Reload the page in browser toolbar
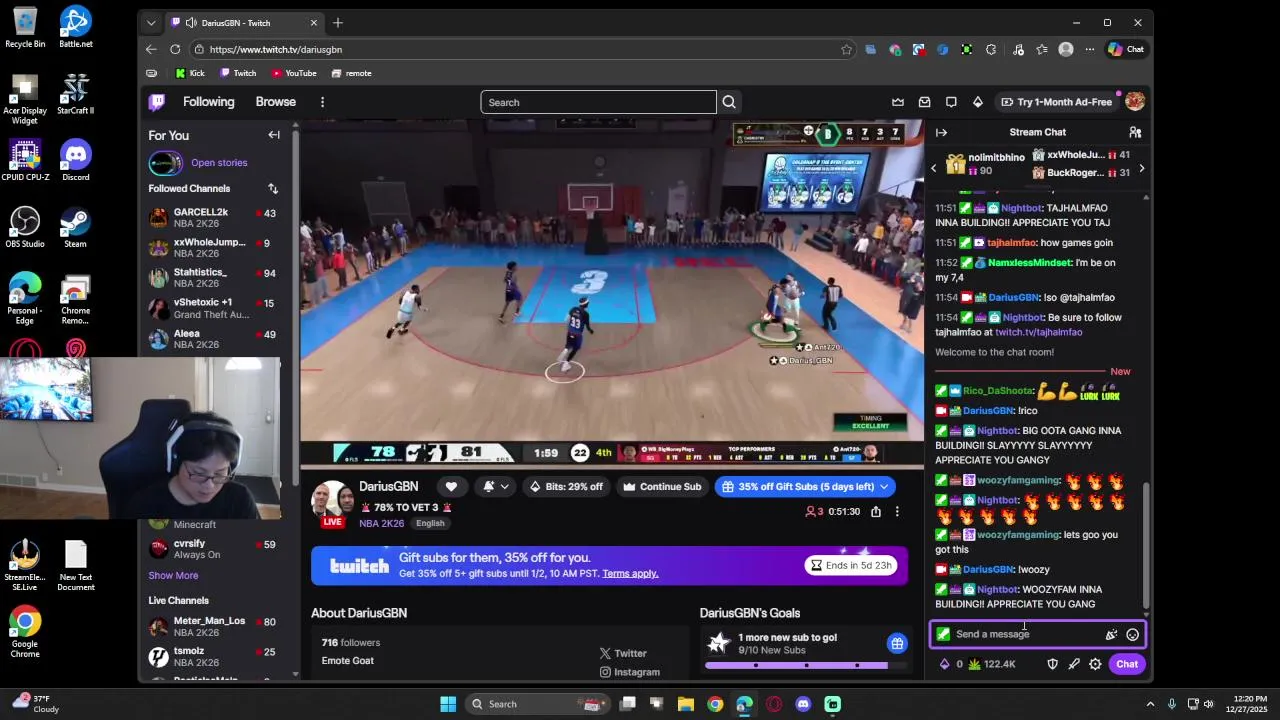The width and height of the screenshot is (1280, 720). click(x=175, y=49)
